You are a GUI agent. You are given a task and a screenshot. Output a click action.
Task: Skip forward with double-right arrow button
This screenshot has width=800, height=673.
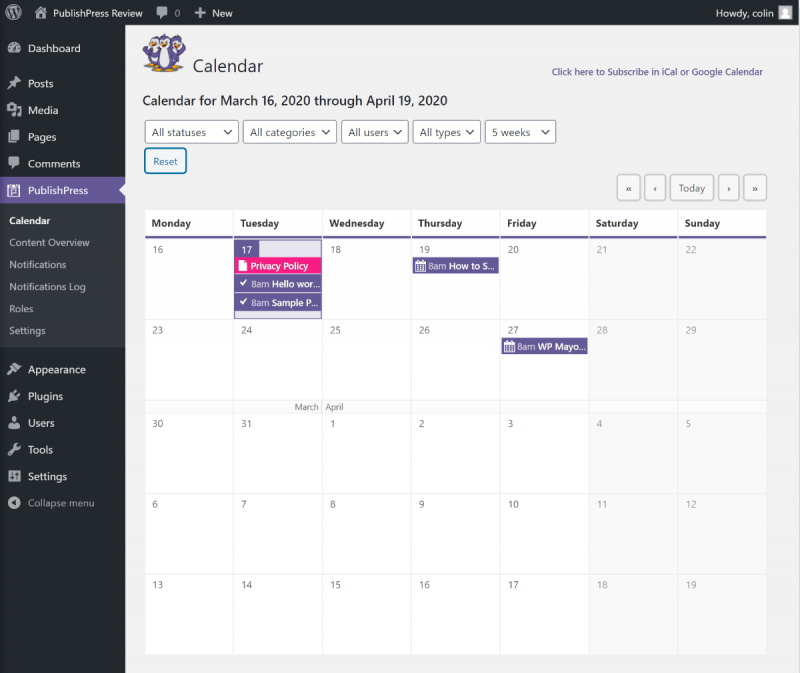755,188
